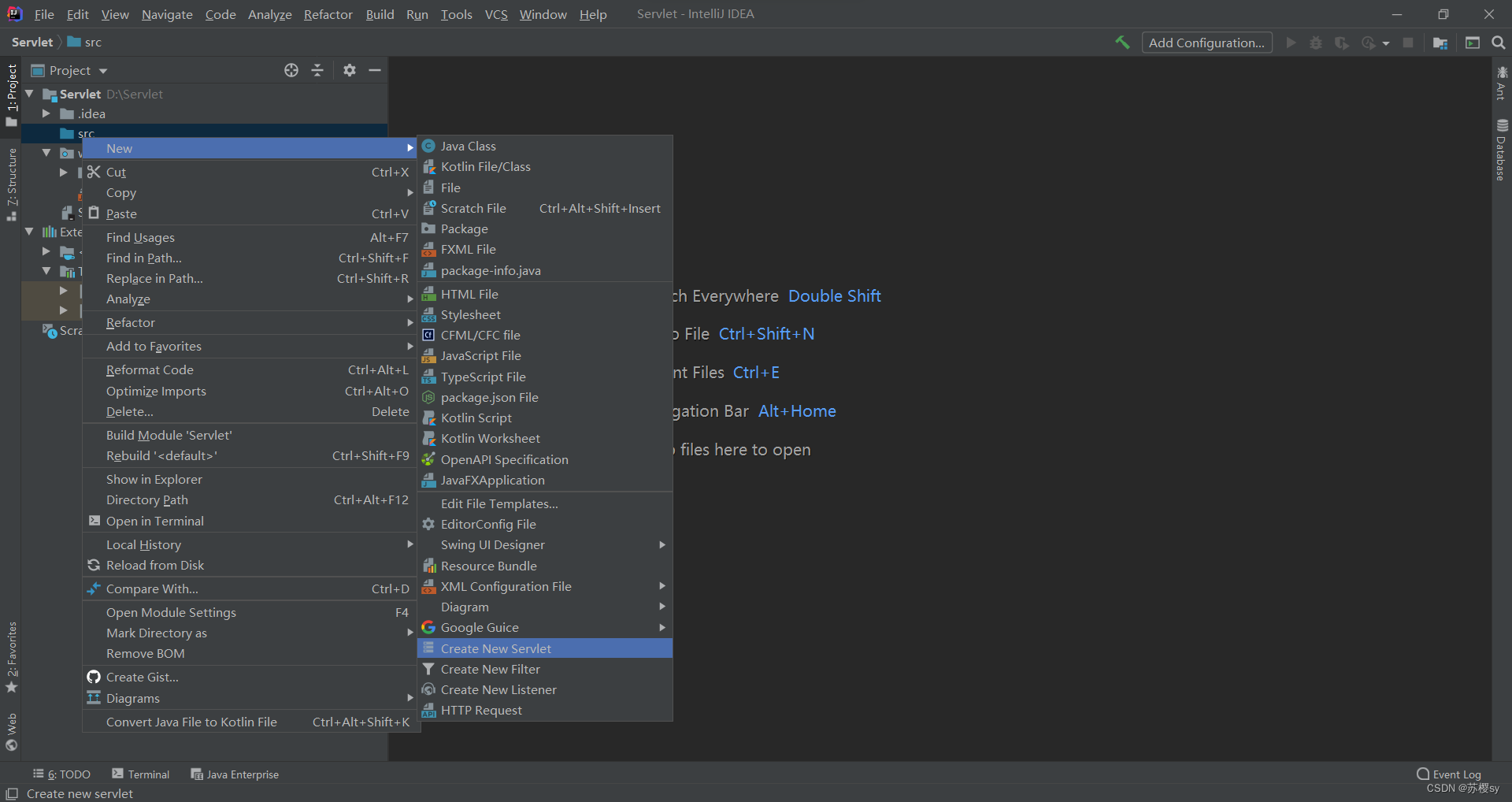Open Project Structure icon in toolbar
This screenshot has height=802, width=1512.
(1440, 43)
